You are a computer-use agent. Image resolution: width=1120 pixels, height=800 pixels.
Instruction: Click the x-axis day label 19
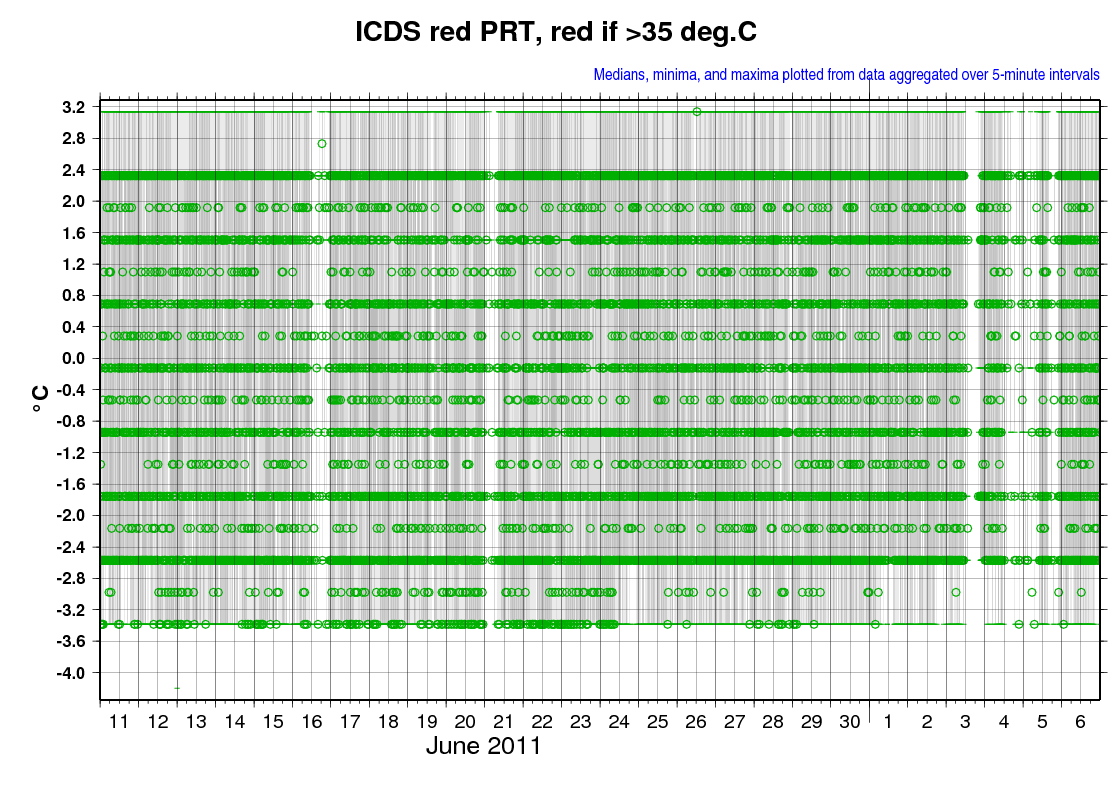click(427, 722)
